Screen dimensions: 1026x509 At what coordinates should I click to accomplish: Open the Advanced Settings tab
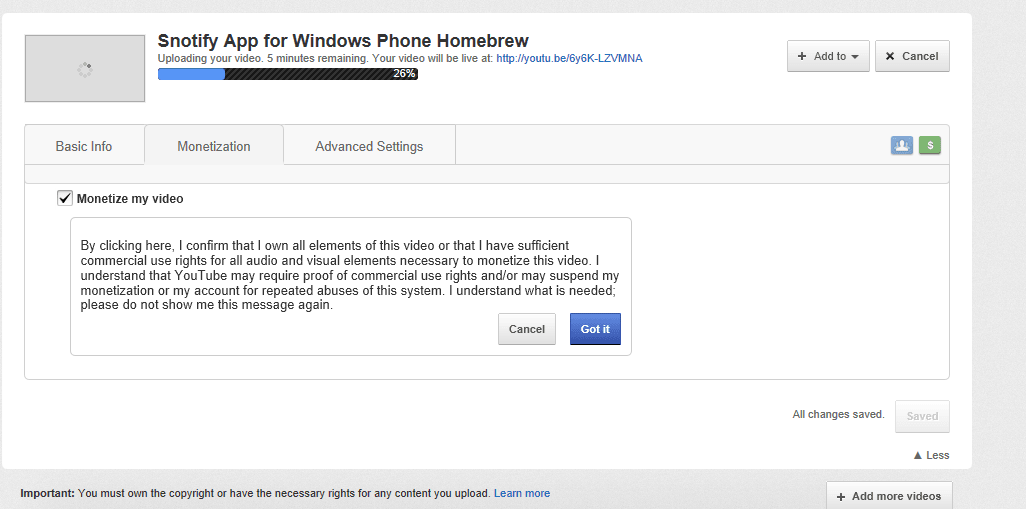[369, 146]
